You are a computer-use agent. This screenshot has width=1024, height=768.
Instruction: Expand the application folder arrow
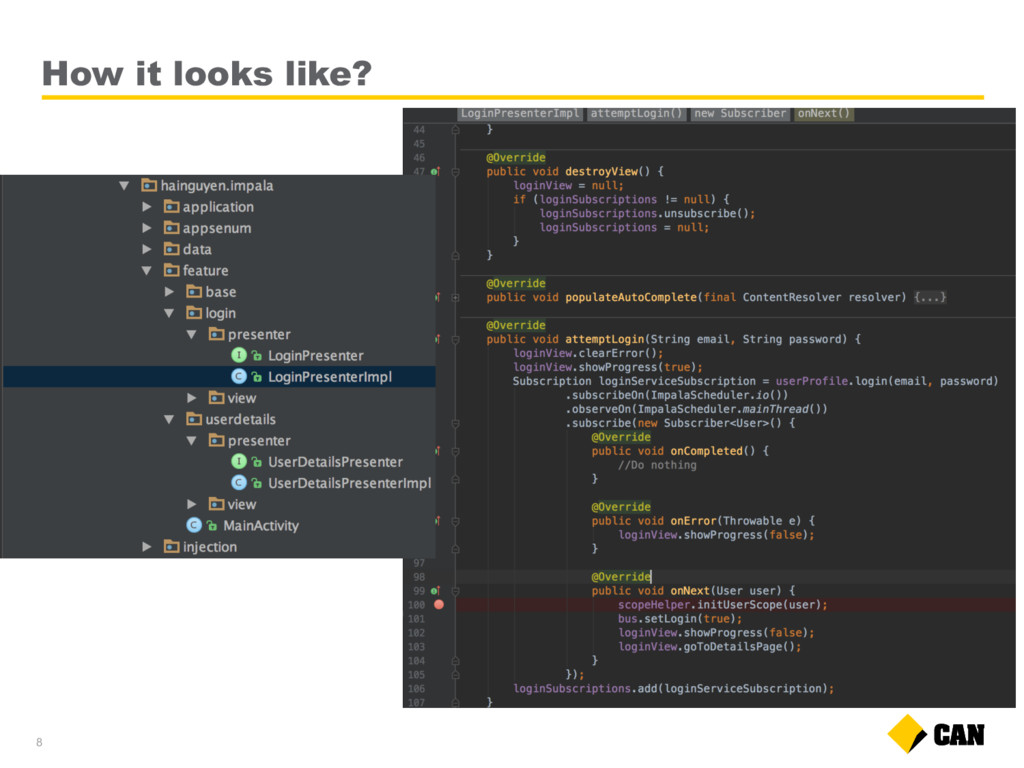147,207
